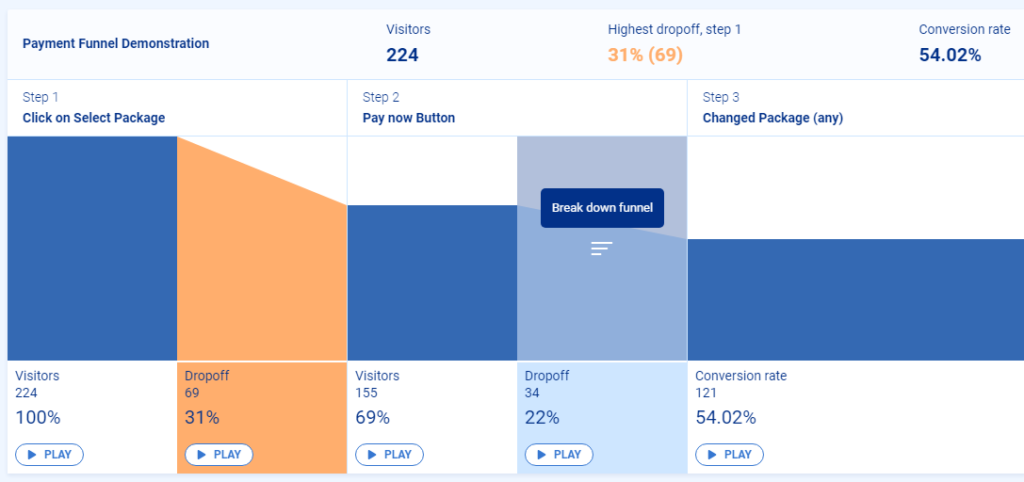1024x482 pixels.
Task: Open the Step 3 Changed Package header
Action: (856, 108)
